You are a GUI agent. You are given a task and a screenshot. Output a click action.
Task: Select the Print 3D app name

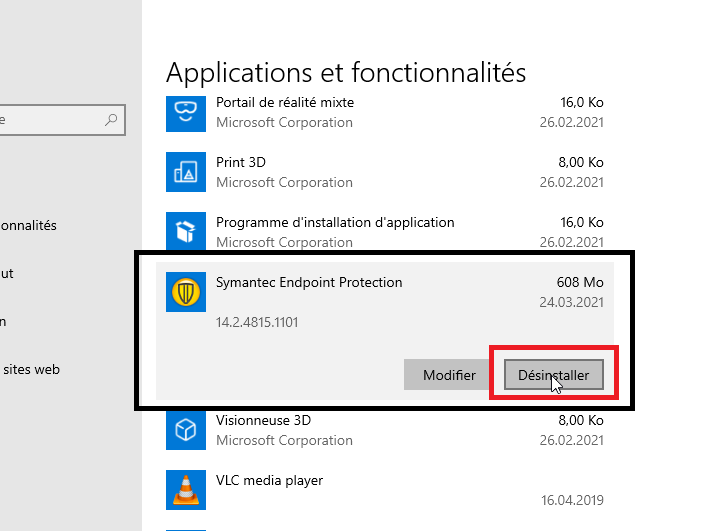tap(241, 162)
